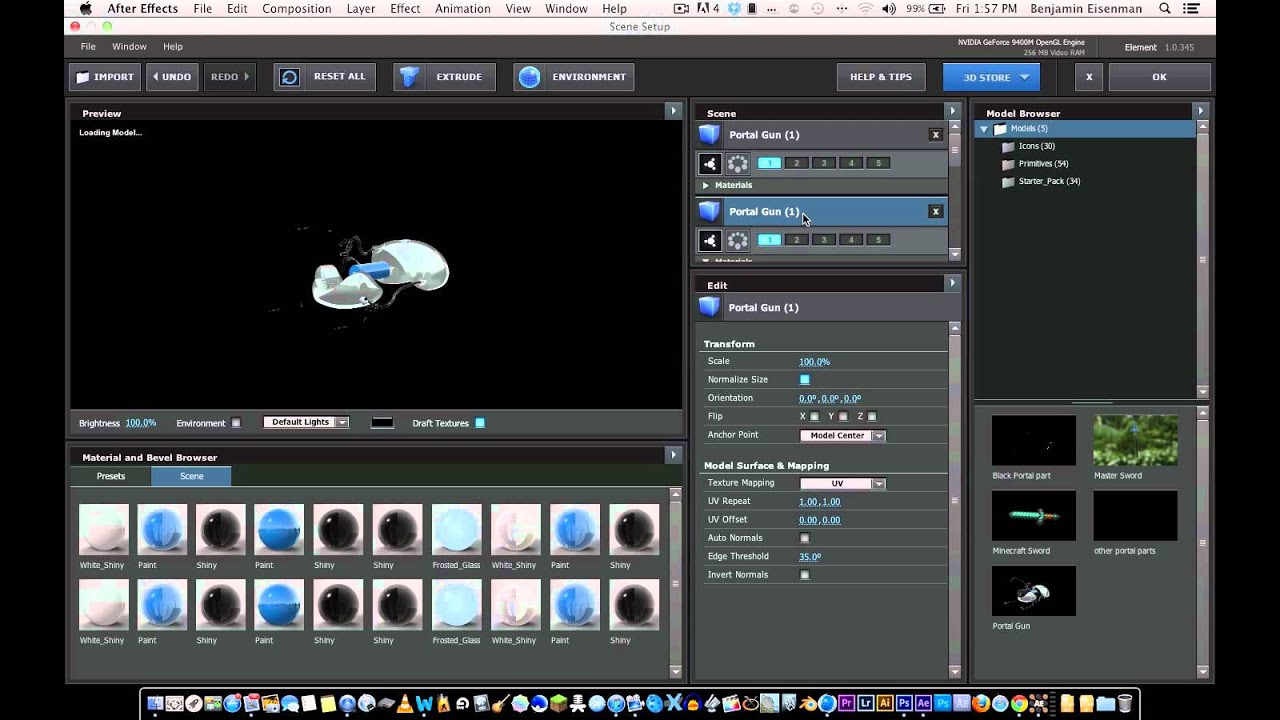
Task: Open Model Browser panel options arrow
Action: [x=1201, y=111]
